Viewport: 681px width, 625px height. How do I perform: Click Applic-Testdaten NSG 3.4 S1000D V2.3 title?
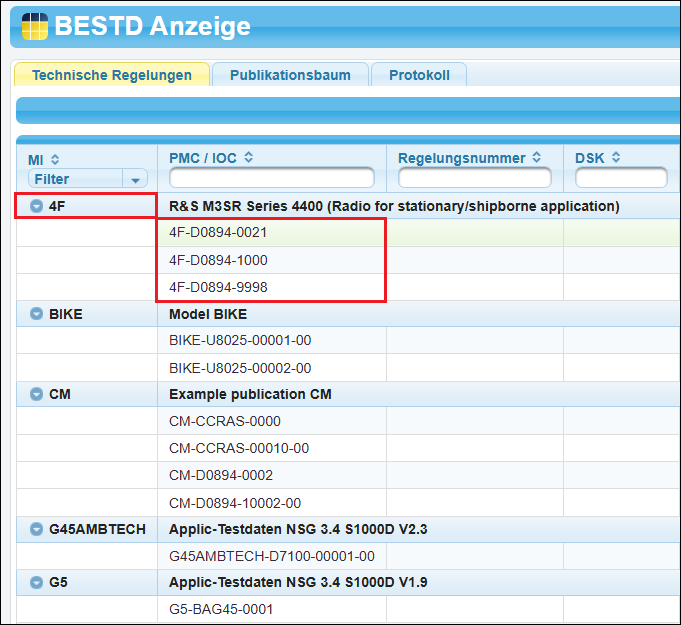pos(298,529)
